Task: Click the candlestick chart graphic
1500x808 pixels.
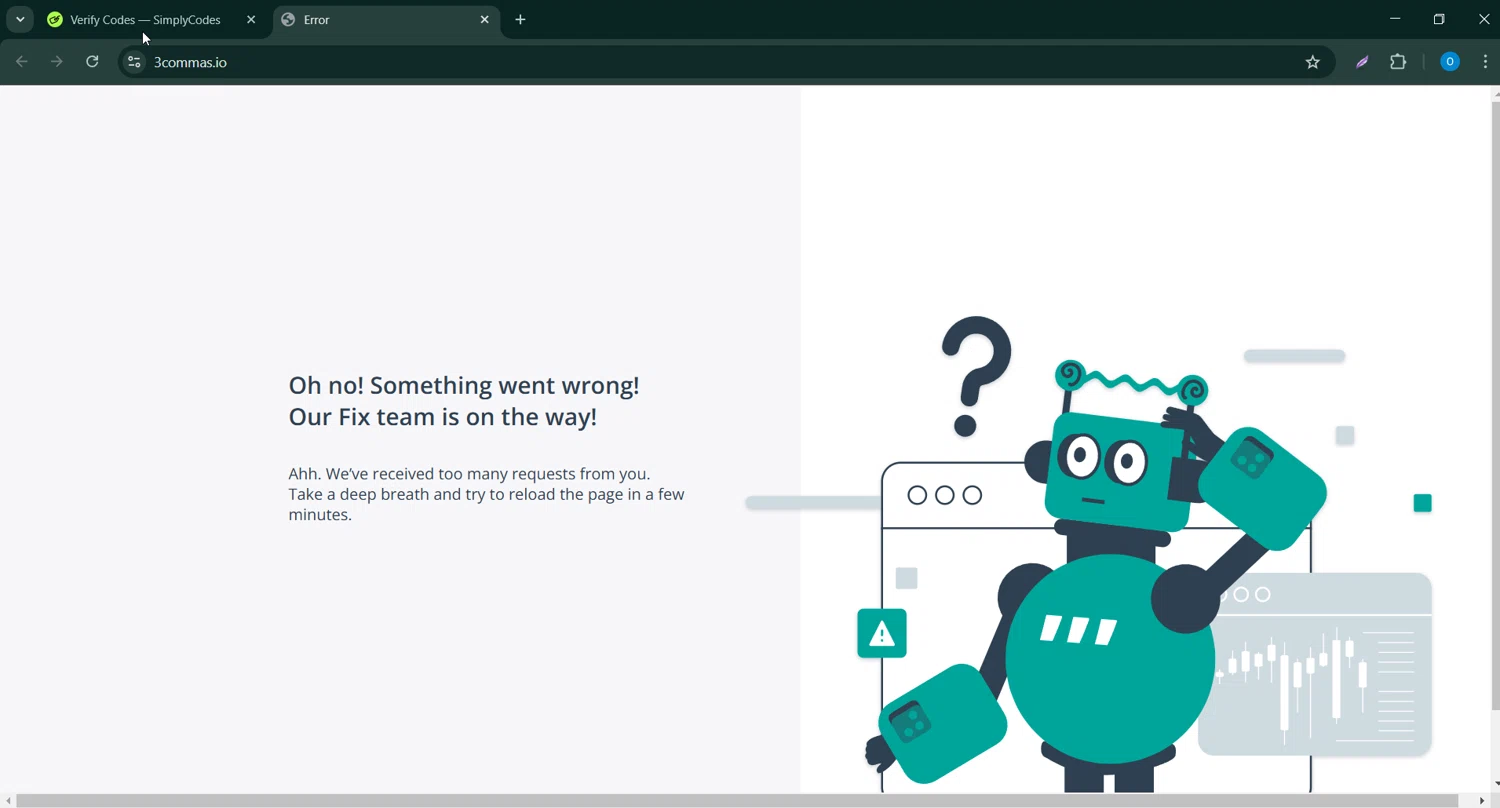Action: click(x=1314, y=664)
